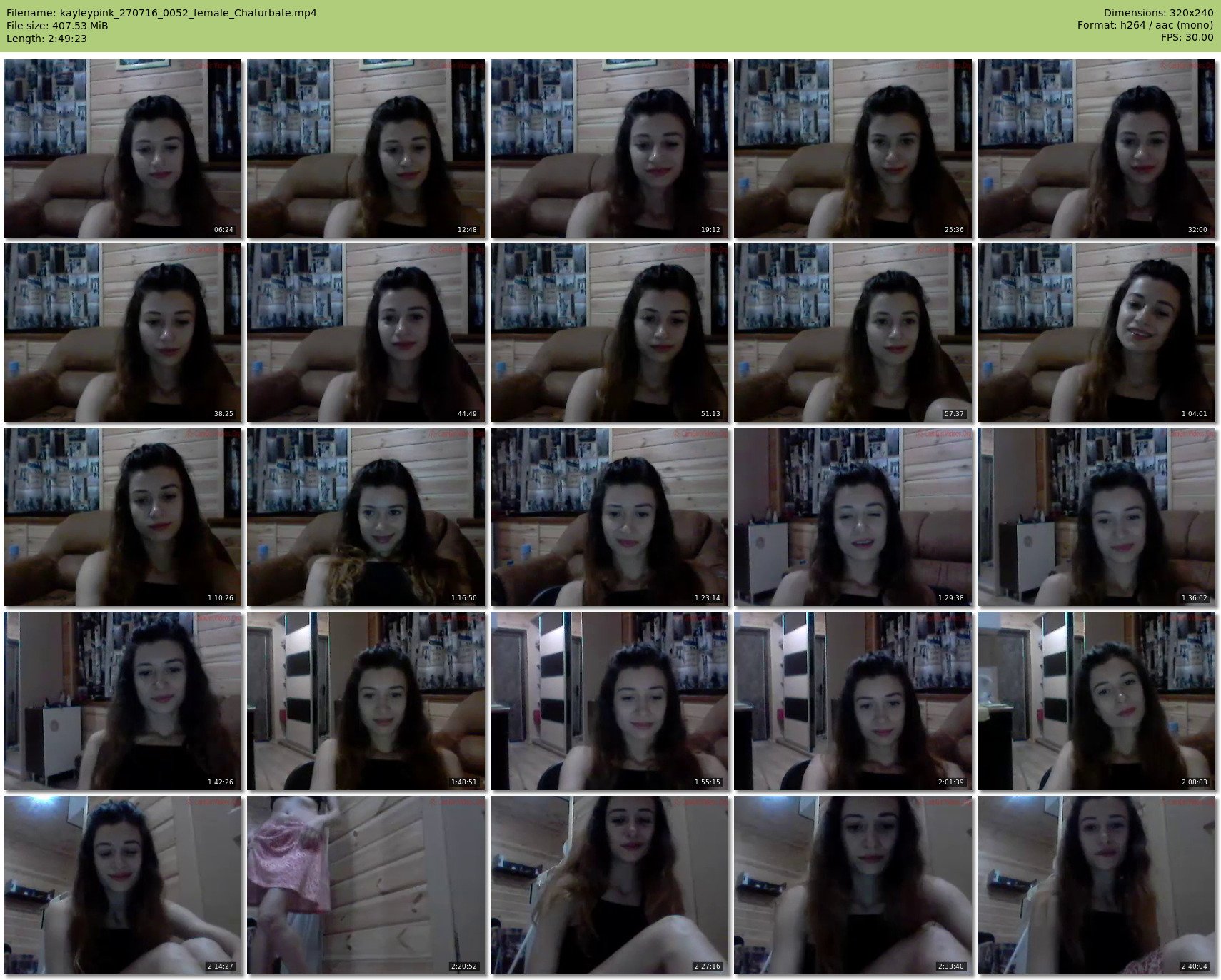Select the "Dimensions: 320x240" text
Image resolution: width=1221 pixels, height=980 pixels.
pos(1158,13)
